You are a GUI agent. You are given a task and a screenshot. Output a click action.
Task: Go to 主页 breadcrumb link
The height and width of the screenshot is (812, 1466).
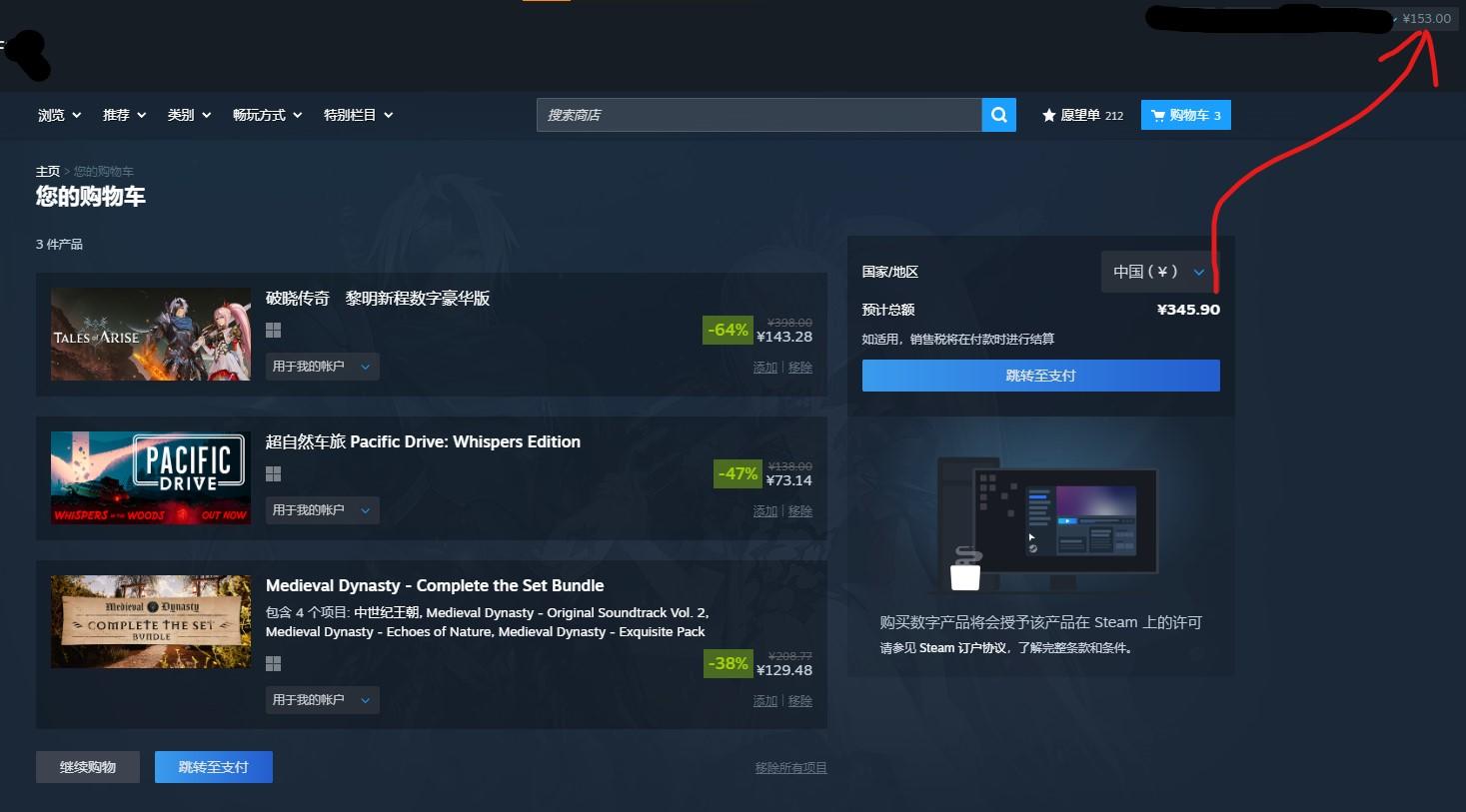(48, 172)
